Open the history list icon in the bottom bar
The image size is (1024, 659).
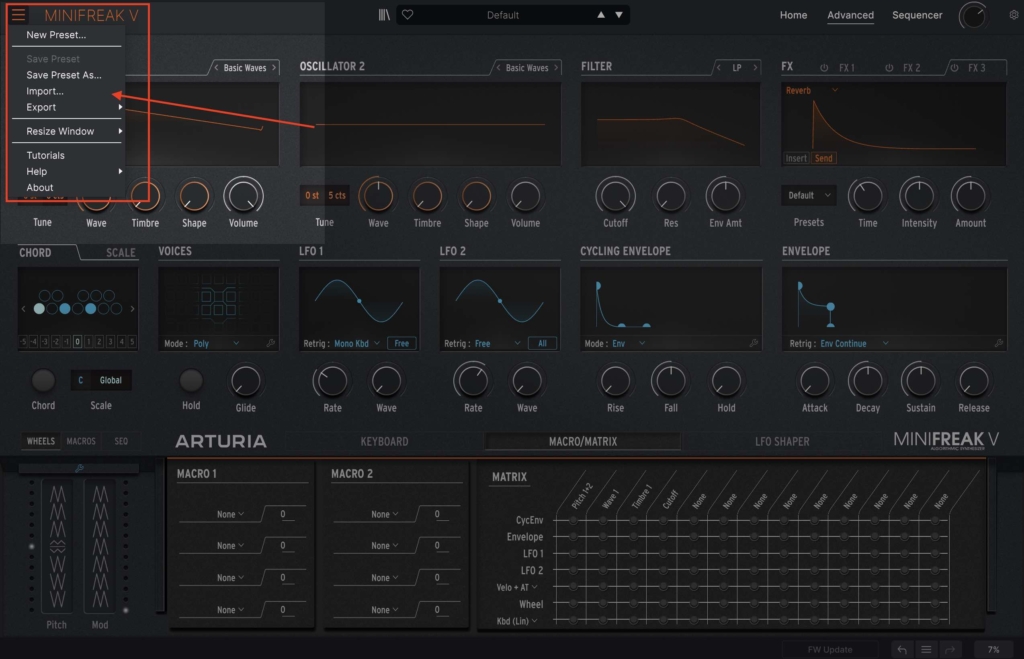point(927,649)
